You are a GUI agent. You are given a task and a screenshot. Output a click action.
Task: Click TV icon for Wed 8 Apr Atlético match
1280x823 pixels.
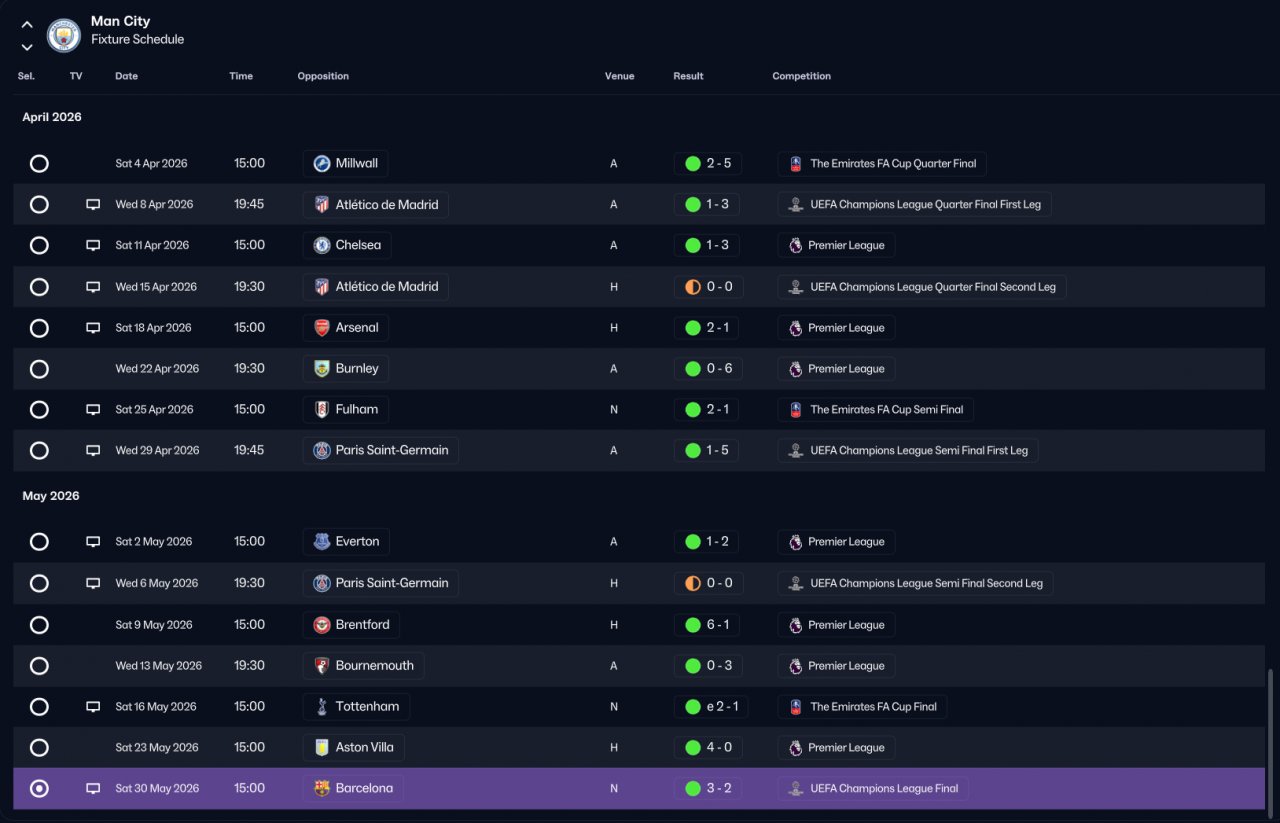tap(93, 205)
